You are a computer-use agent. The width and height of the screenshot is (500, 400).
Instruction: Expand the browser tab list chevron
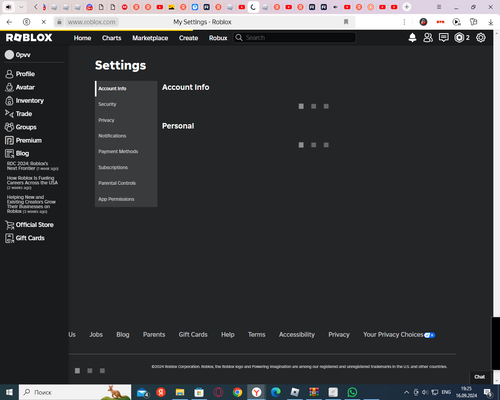click(21, 7)
